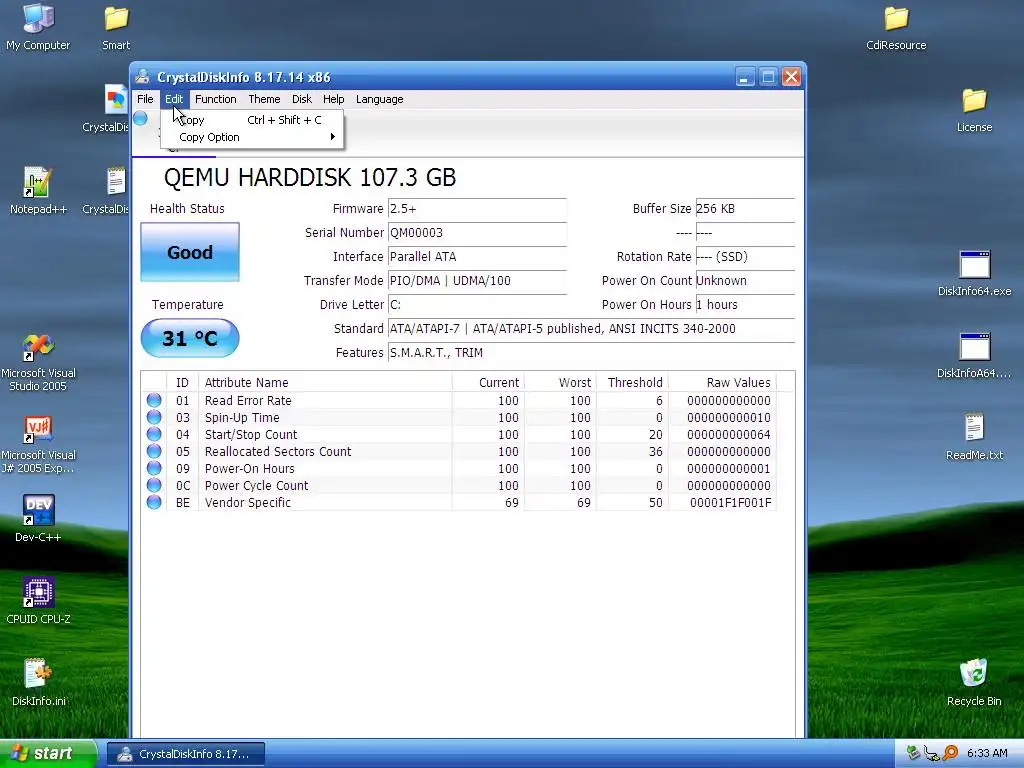This screenshot has width=1024, height=768.
Task: Click status circle for Reallocated Sectors Count
Action: pos(154,451)
